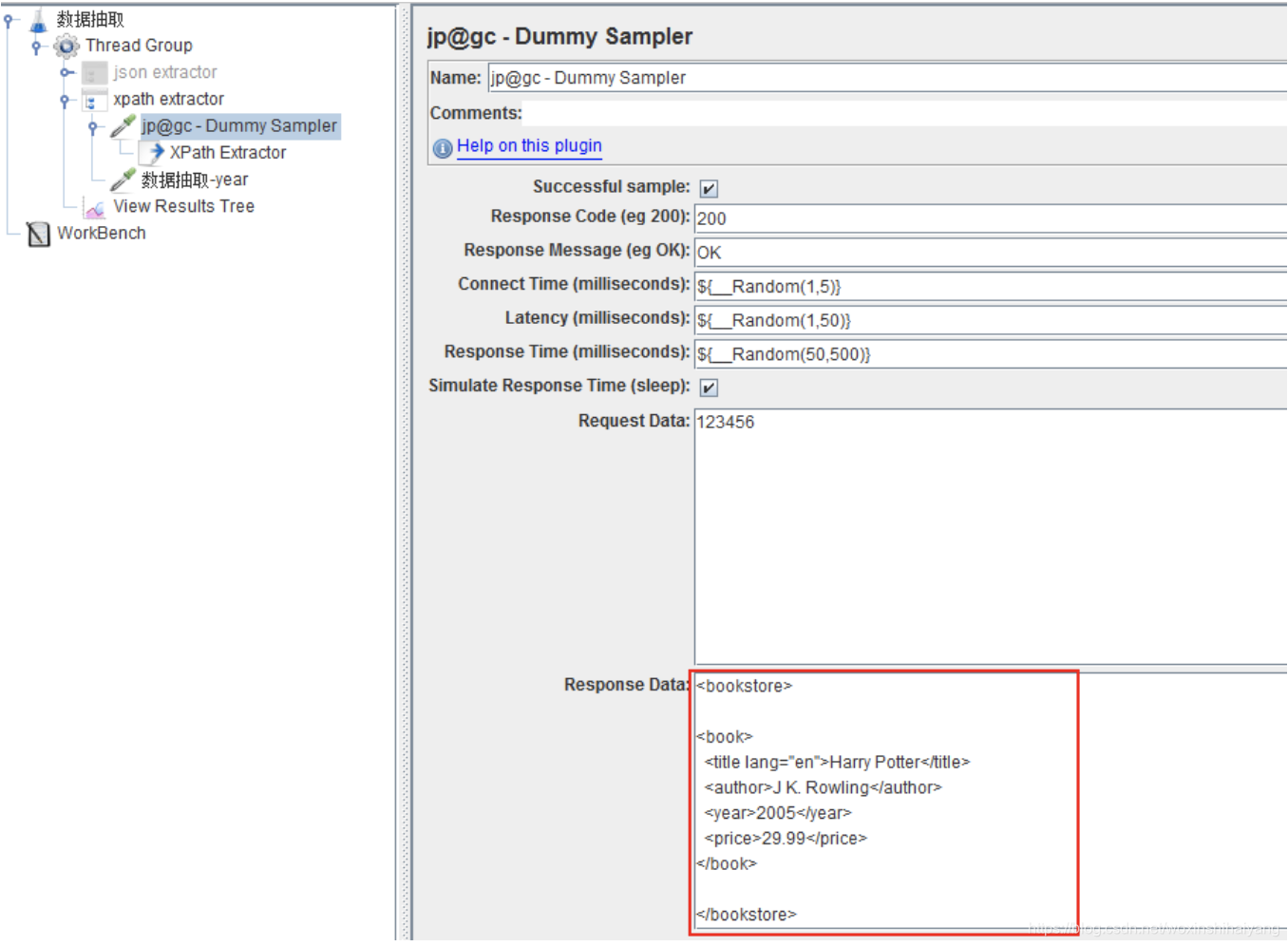
Task: Click the flask icon of the 数据抽取 test plan
Action: click(38, 20)
